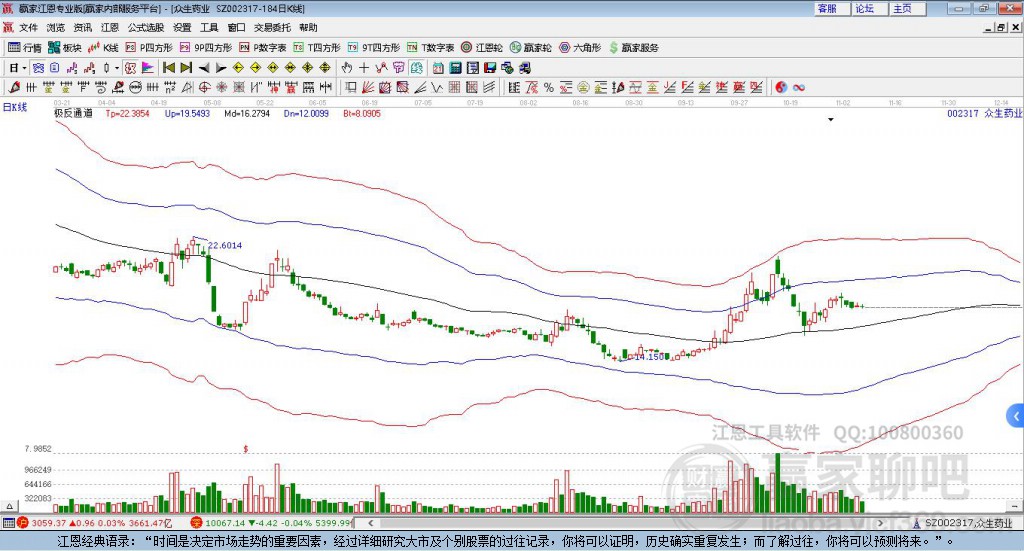Screen dimensions: 1024x551
Task: Jump to first bar icon
Action: tap(168, 68)
